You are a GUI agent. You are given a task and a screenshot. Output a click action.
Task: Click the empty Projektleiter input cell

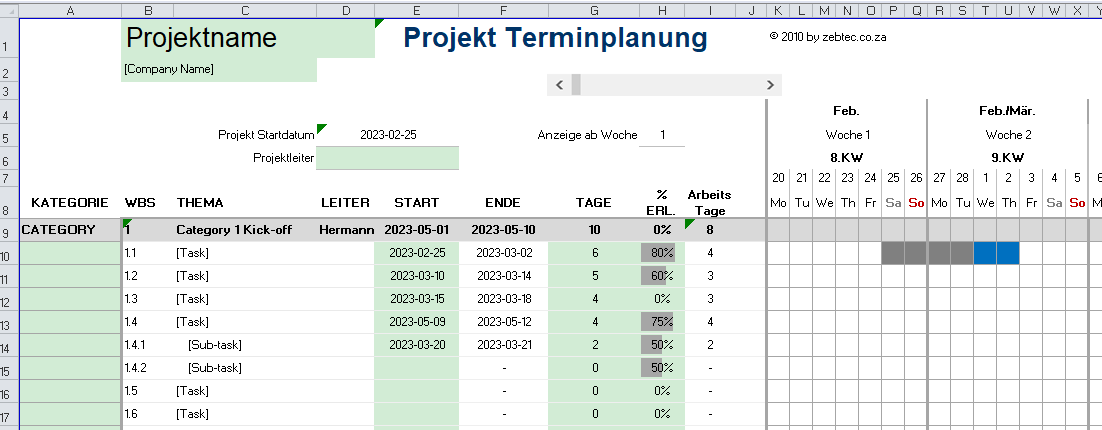[388, 157]
